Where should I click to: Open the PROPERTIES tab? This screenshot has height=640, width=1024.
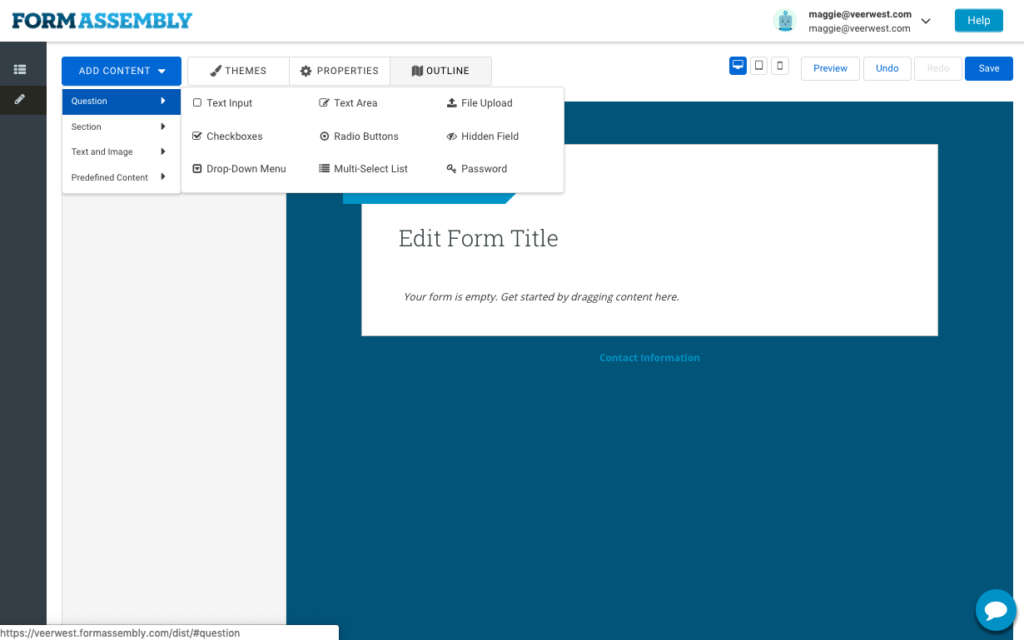339,71
